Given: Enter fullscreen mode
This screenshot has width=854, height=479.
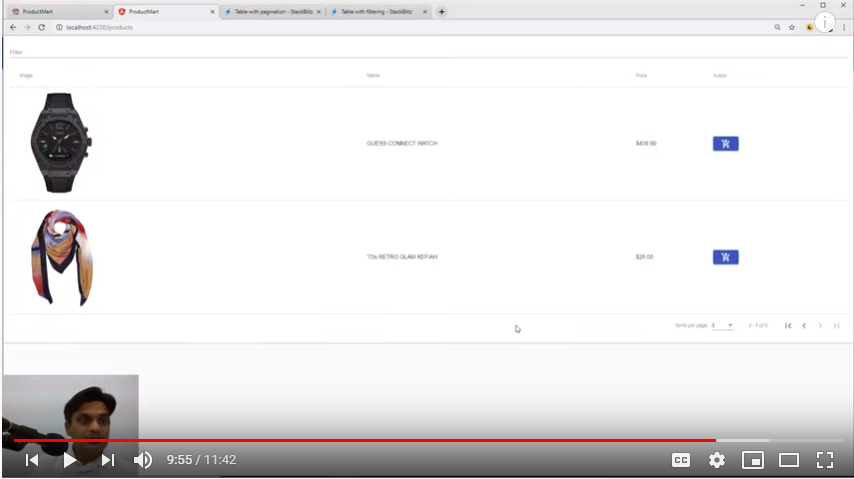Looking at the screenshot, I should [824, 460].
